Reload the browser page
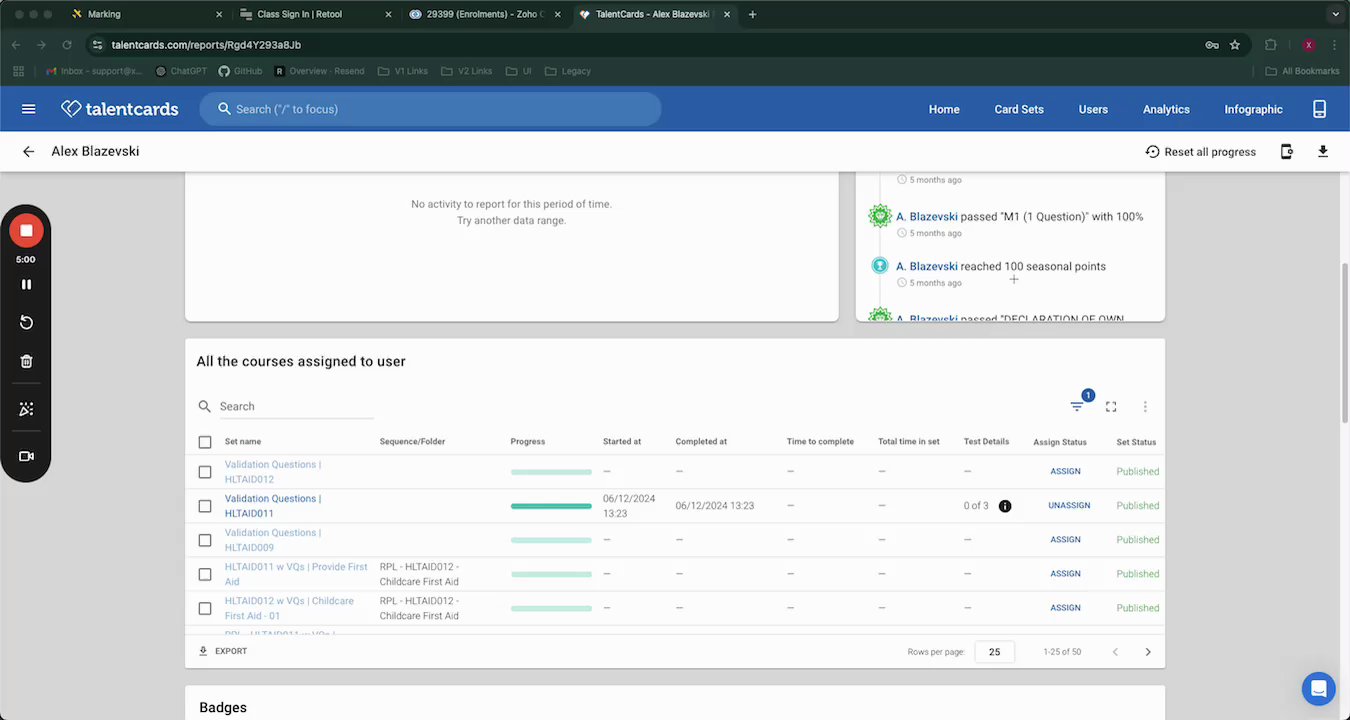Screen dimensions: 1350x720 click(67, 45)
